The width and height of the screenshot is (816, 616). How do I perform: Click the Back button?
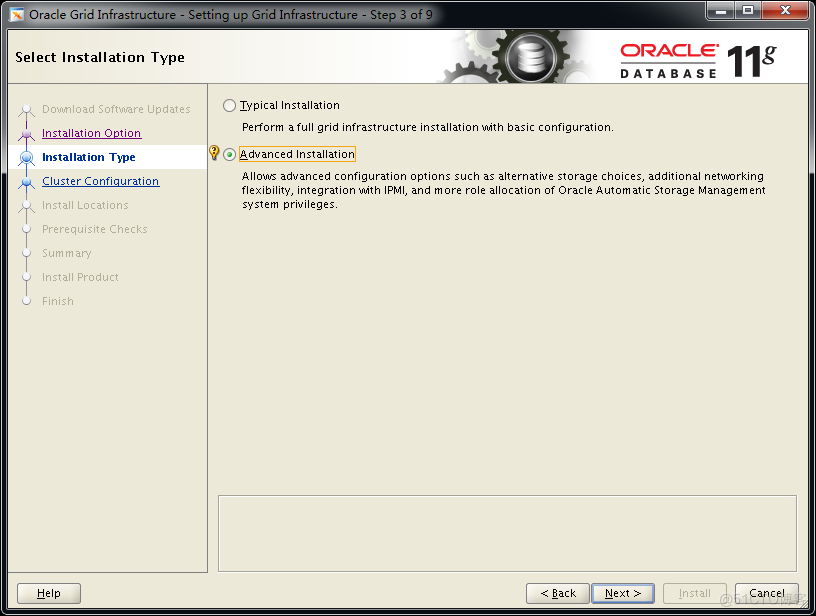click(558, 593)
